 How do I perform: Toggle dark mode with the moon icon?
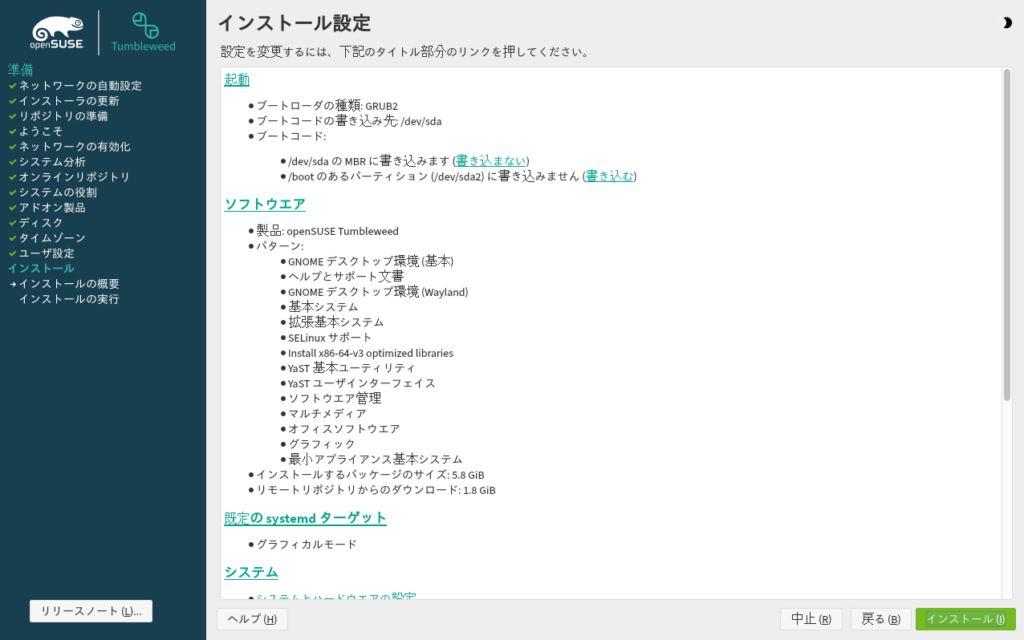click(1006, 23)
